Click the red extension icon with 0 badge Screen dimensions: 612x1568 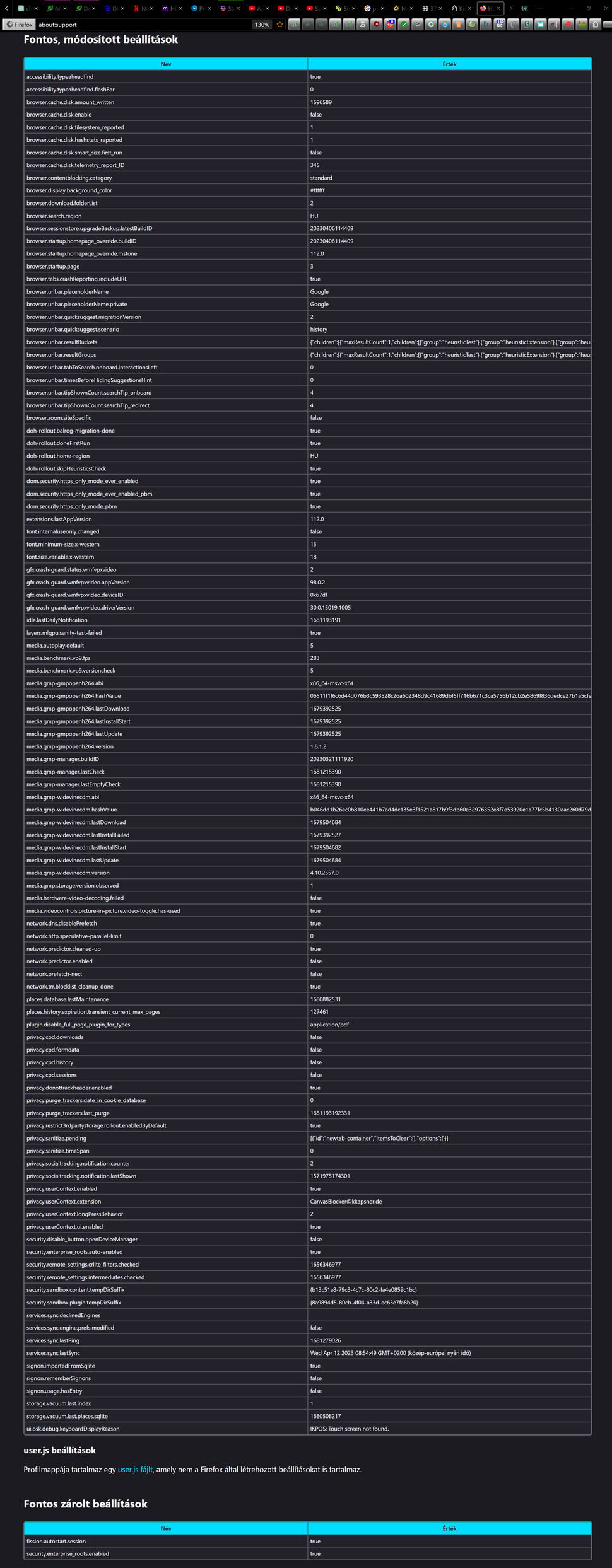(x=391, y=24)
